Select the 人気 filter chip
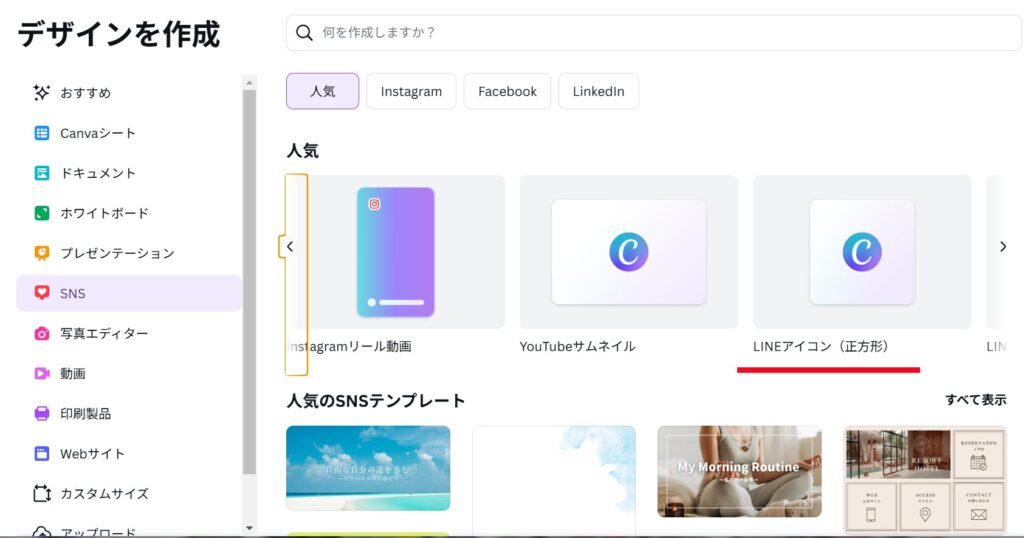This screenshot has width=1024, height=538. (323, 91)
